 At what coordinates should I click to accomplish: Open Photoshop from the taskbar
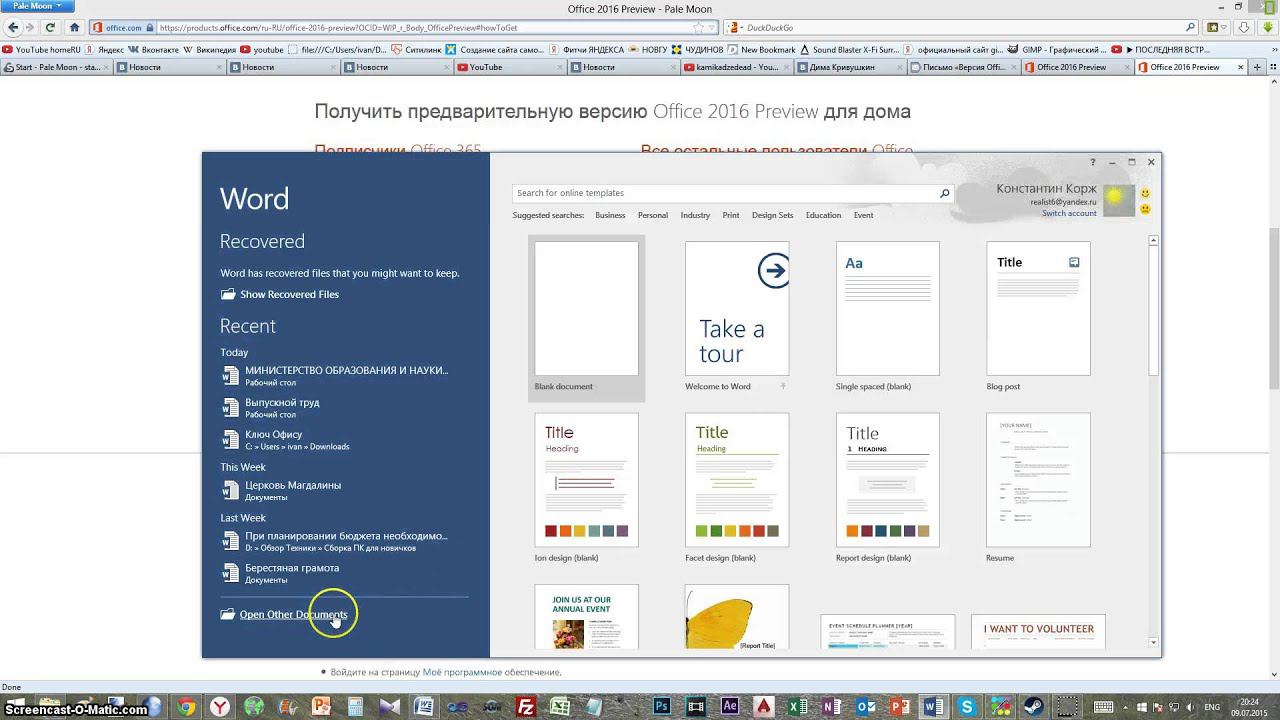(661, 707)
